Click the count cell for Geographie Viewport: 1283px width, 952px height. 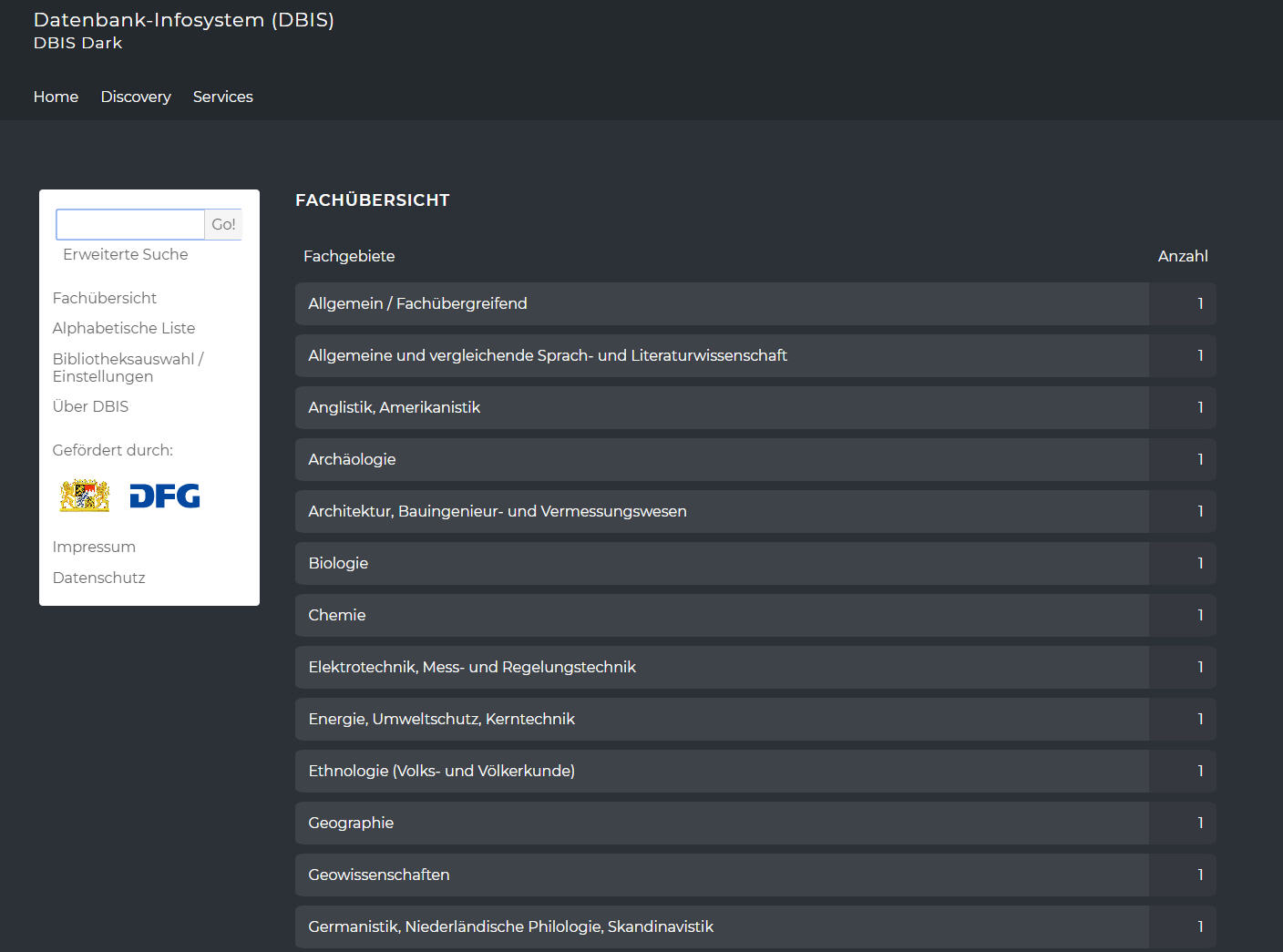click(1183, 823)
